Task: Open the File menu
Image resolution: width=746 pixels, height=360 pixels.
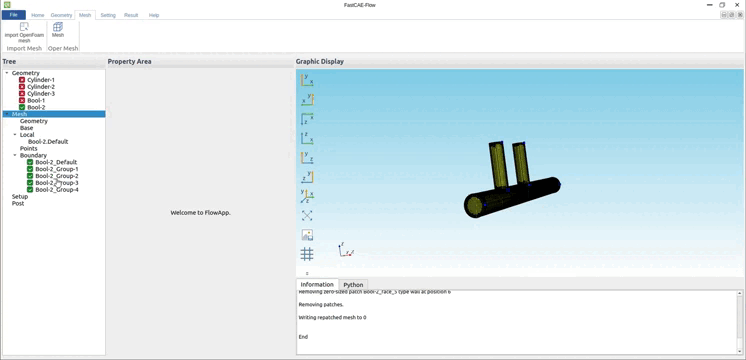Action: [x=14, y=15]
